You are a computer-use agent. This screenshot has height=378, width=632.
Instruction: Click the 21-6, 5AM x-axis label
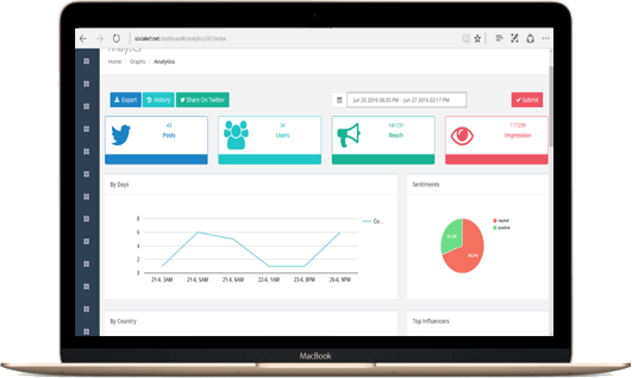point(198,280)
